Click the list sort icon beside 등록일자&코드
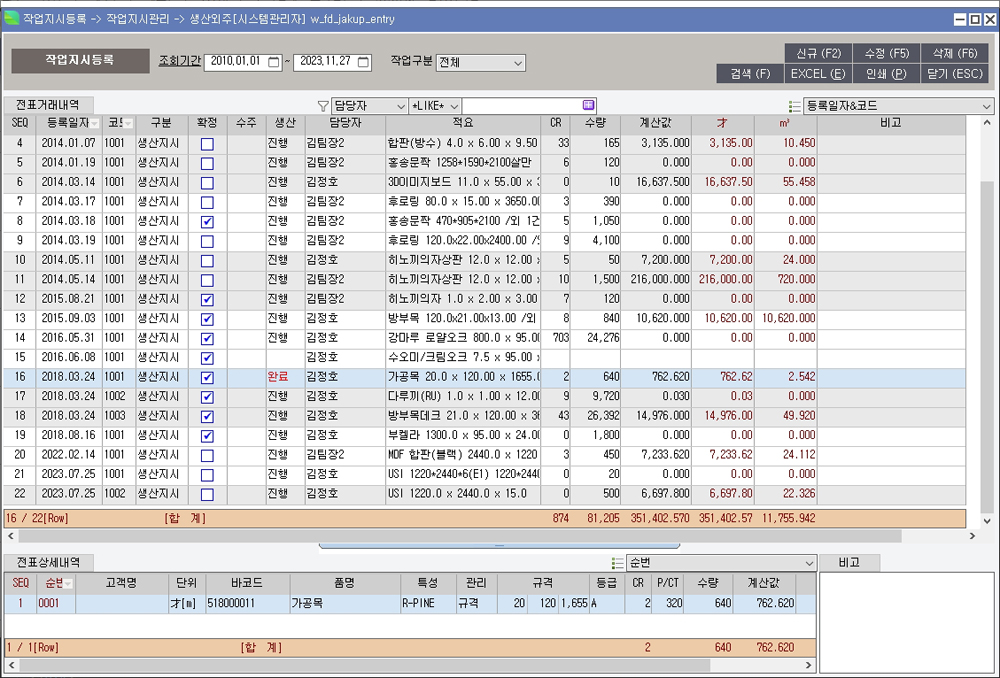Screen dimensions: 1000x678 click(x=794, y=107)
